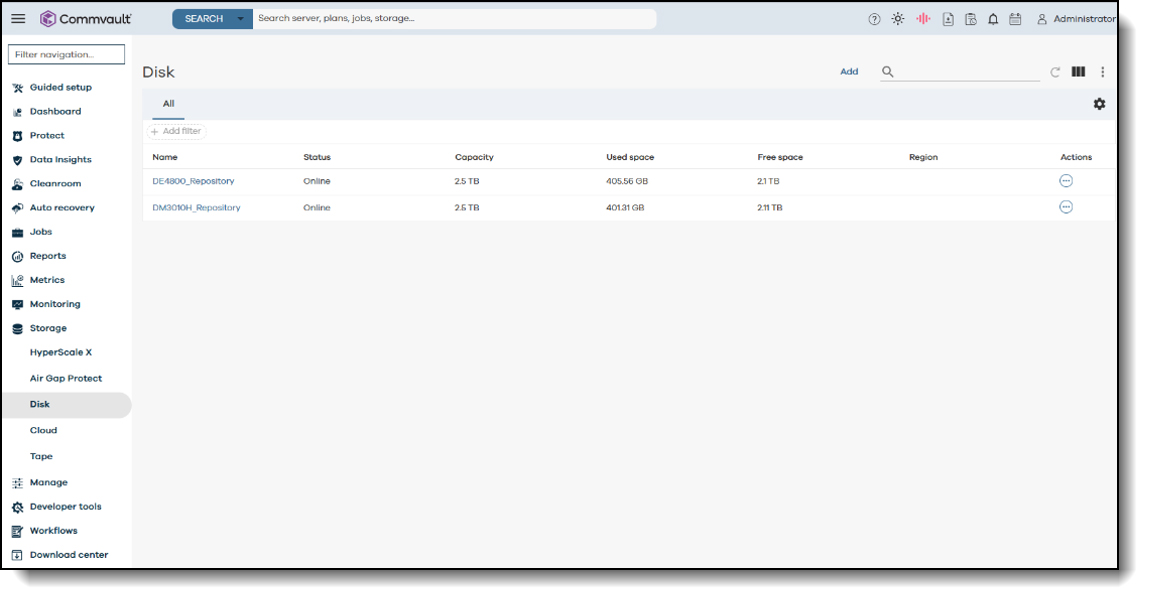Open Dashboard in sidebar
The width and height of the screenshot is (1149, 600).
(x=56, y=111)
